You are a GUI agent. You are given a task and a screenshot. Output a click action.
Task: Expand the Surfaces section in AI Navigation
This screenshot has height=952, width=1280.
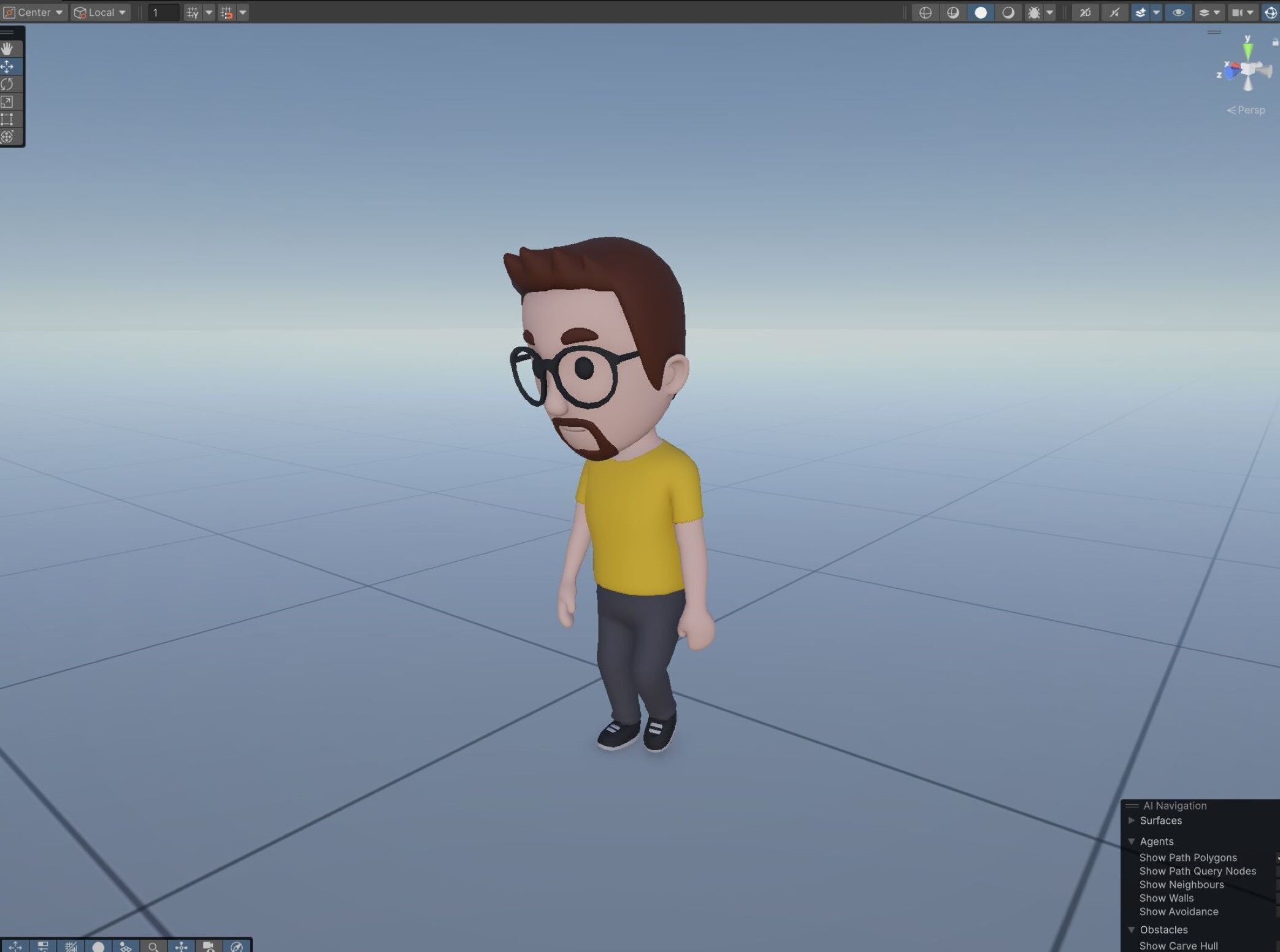click(x=1132, y=821)
